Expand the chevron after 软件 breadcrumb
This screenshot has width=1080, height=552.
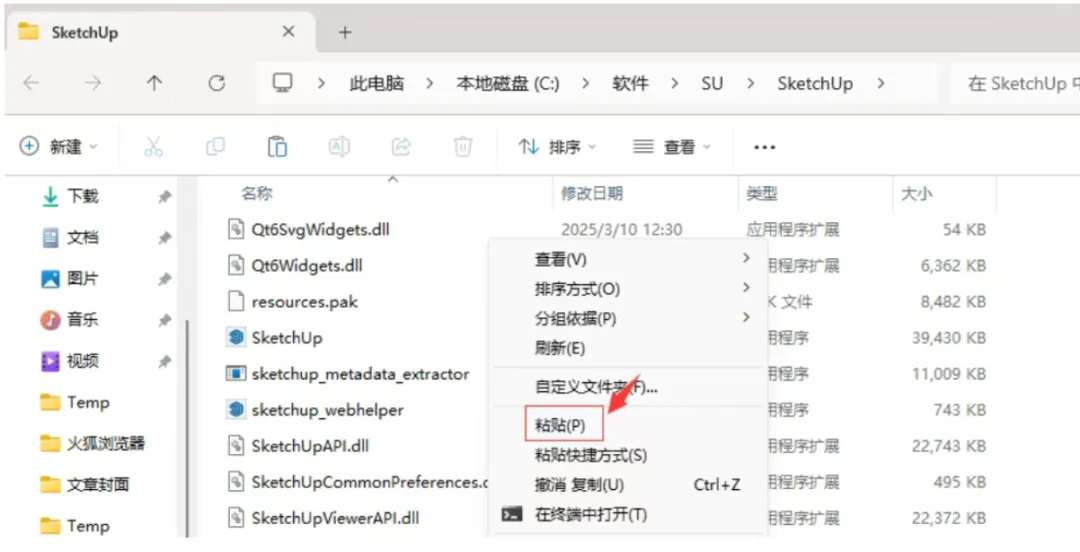pyautogui.click(x=674, y=83)
